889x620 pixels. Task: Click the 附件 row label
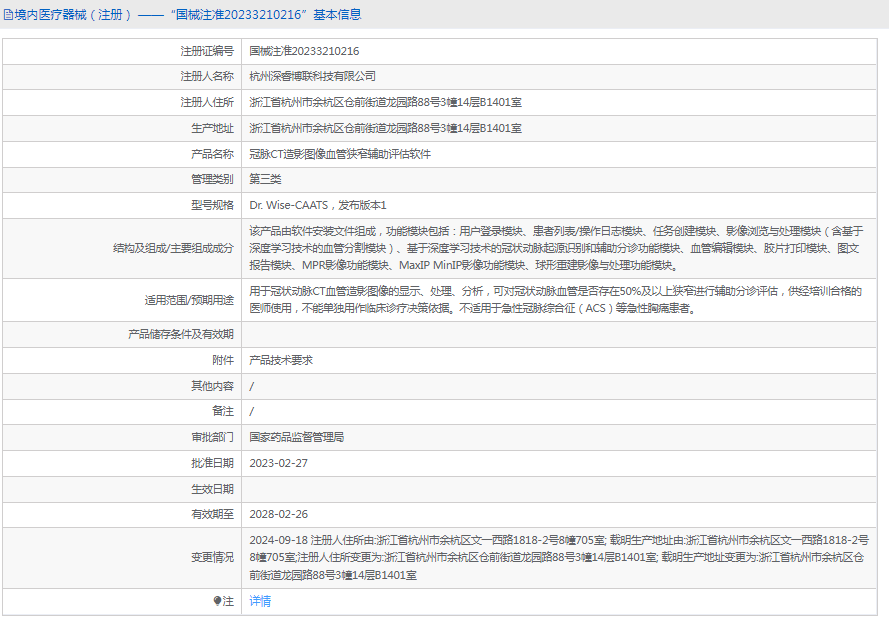[x=223, y=360]
